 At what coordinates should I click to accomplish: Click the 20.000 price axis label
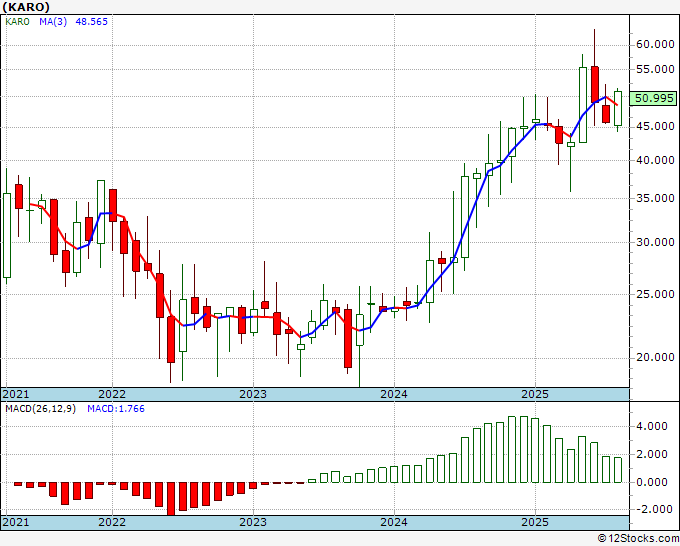click(655, 357)
